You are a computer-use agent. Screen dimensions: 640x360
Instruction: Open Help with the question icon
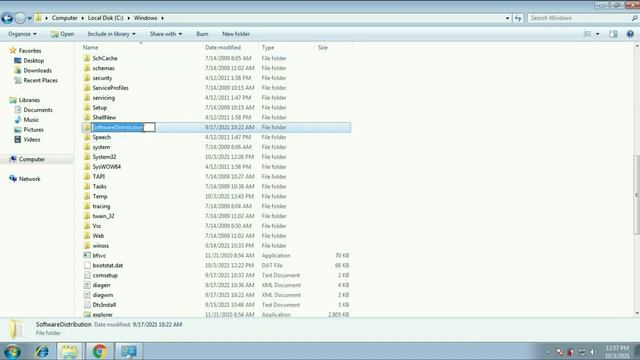[x=630, y=34]
